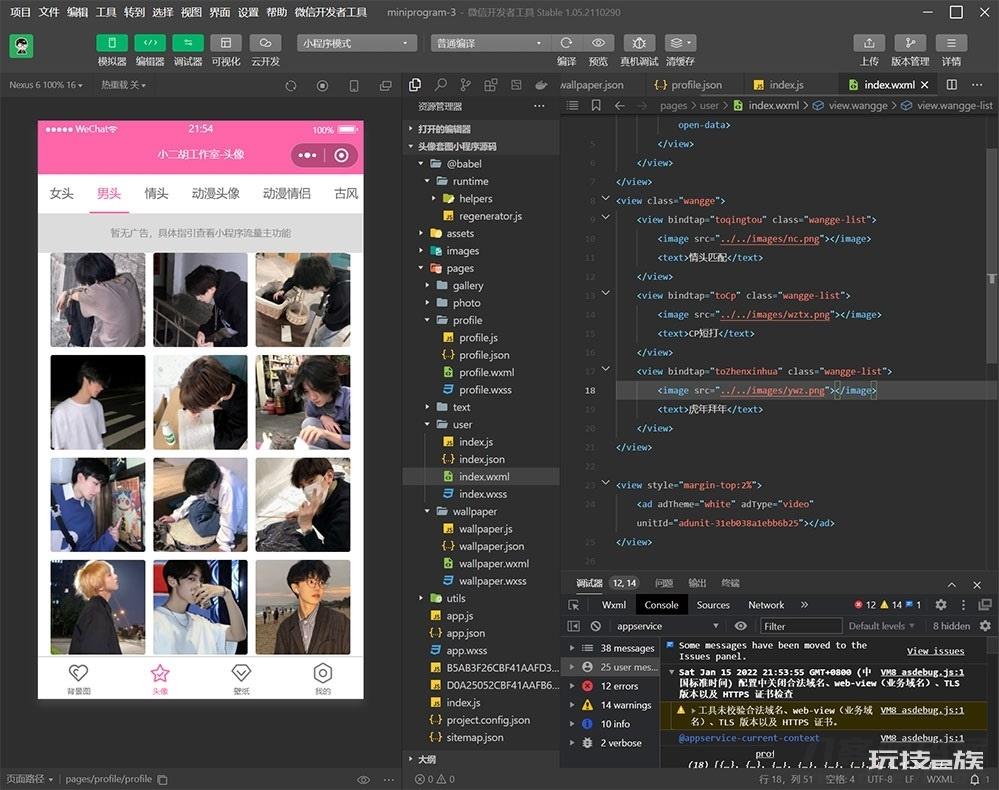Toggle the console live expression eye
This screenshot has height=790, width=999.
pyautogui.click(x=740, y=626)
